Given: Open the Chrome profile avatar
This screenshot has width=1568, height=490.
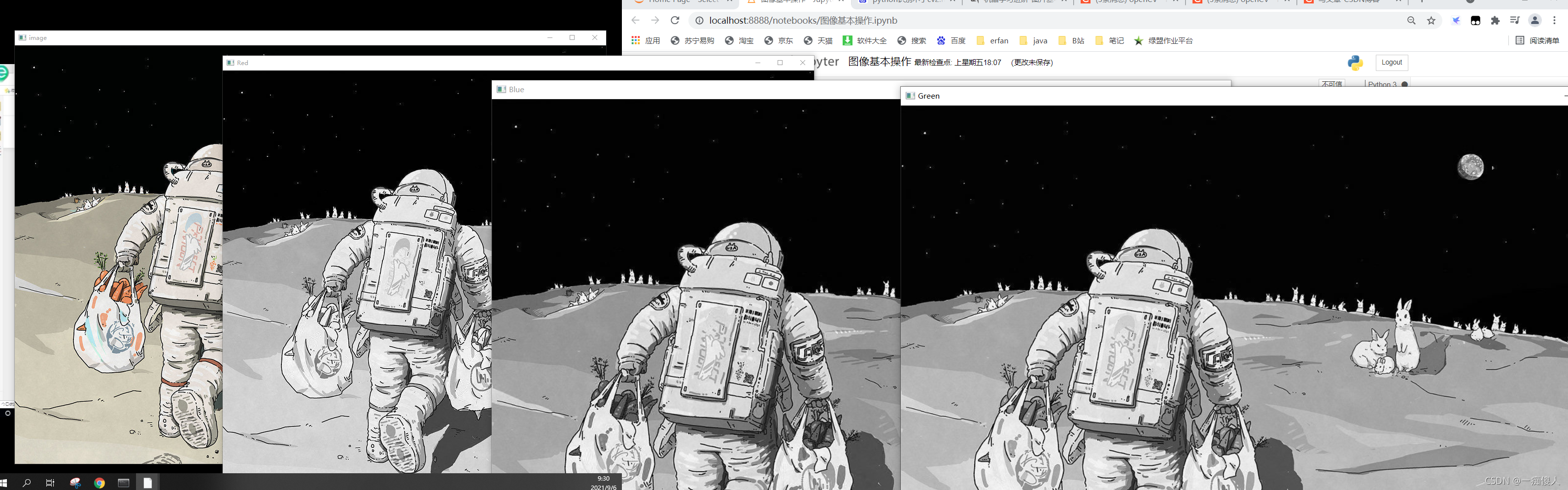Looking at the screenshot, I should 1534,21.
